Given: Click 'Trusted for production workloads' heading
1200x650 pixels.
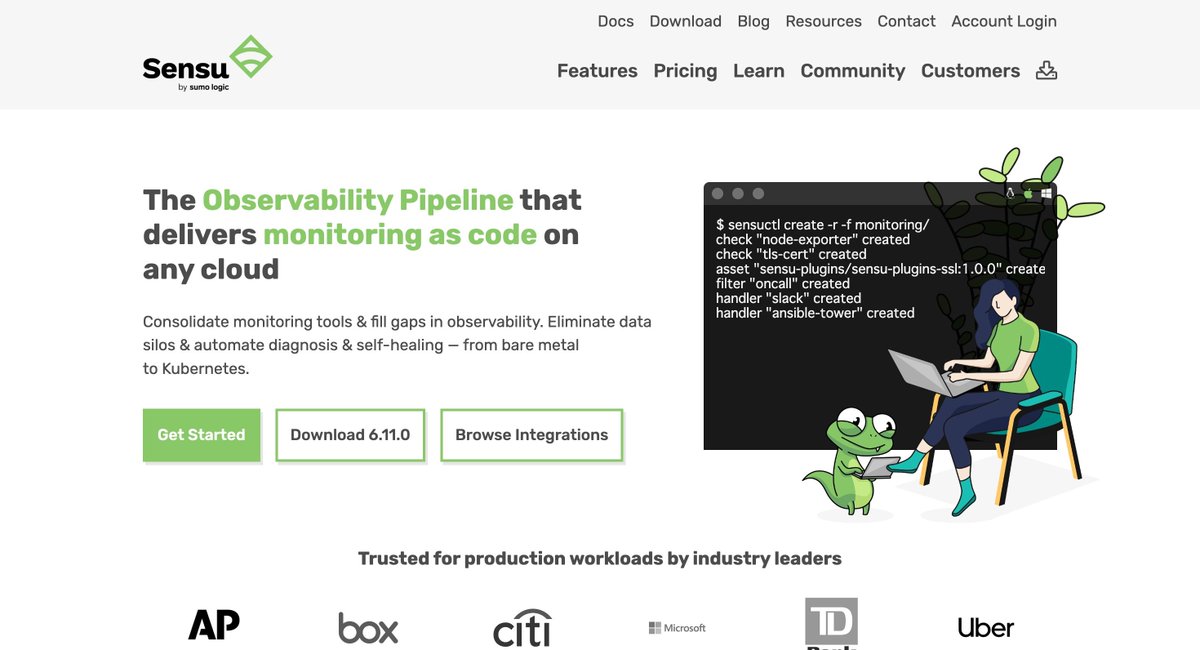Looking at the screenshot, I should pos(600,558).
